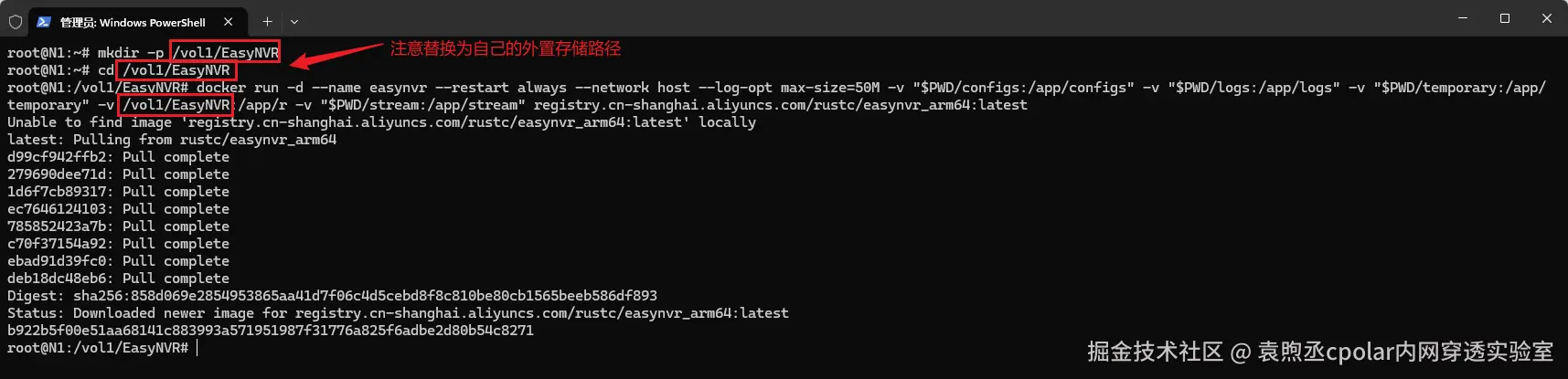Click the Digest sha256 output line
1568x379 pixels.
coord(332,296)
